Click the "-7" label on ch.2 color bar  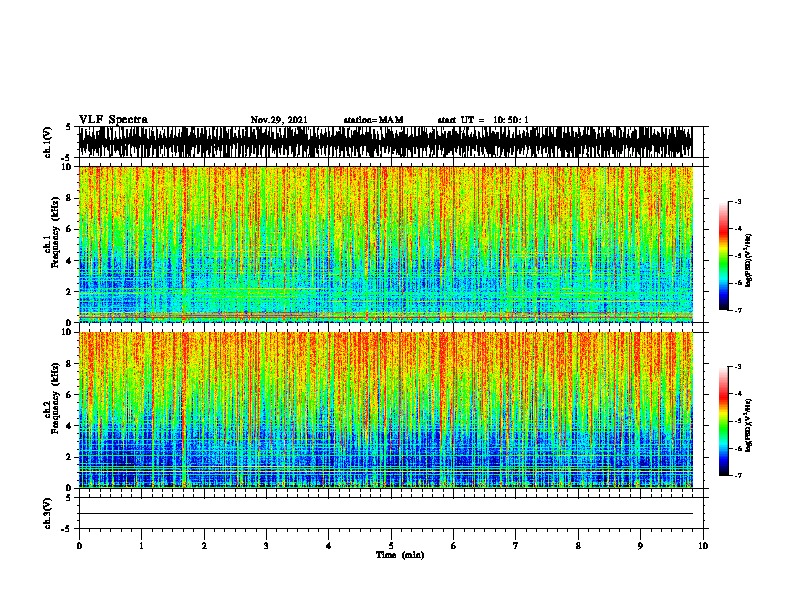737,475
